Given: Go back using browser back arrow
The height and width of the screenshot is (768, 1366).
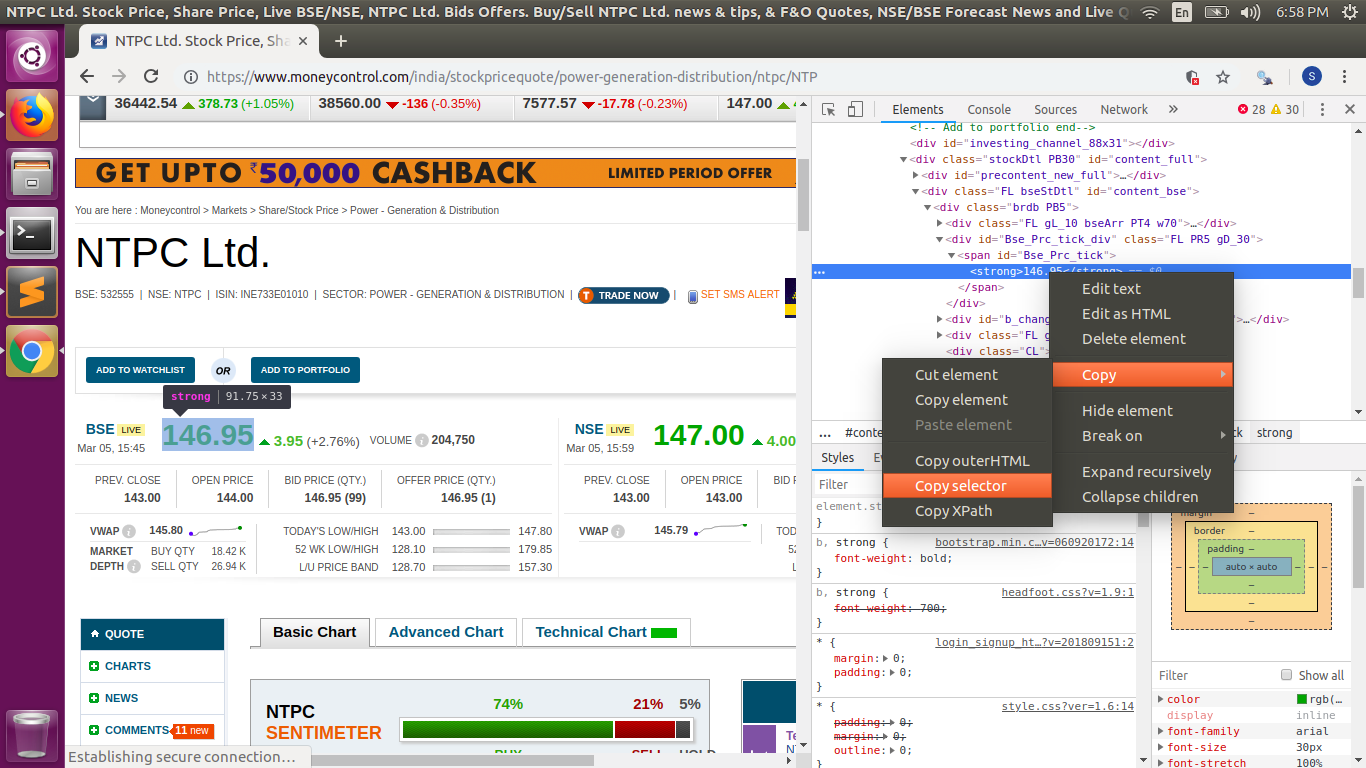Looking at the screenshot, I should click(x=87, y=76).
